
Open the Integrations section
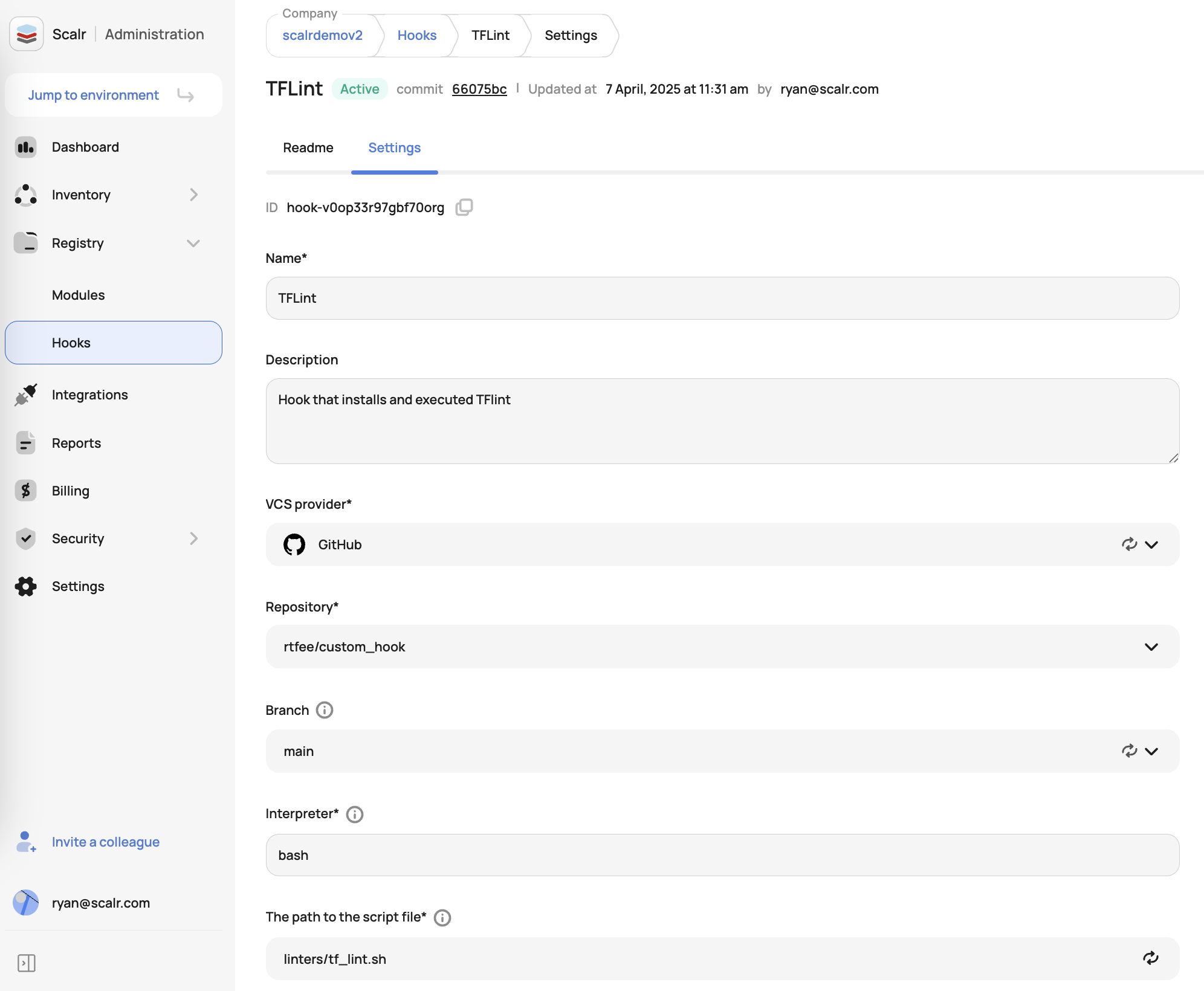pyautogui.click(x=89, y=395)
